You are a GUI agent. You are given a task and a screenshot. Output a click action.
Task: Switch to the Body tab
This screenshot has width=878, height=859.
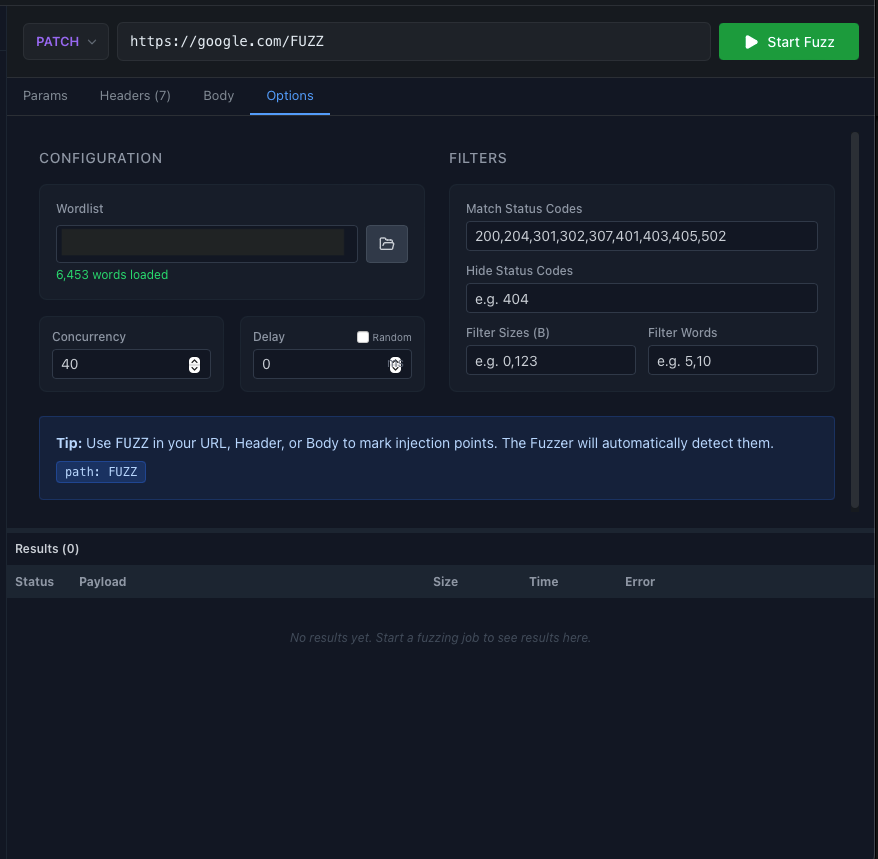(x=218, y=96)
